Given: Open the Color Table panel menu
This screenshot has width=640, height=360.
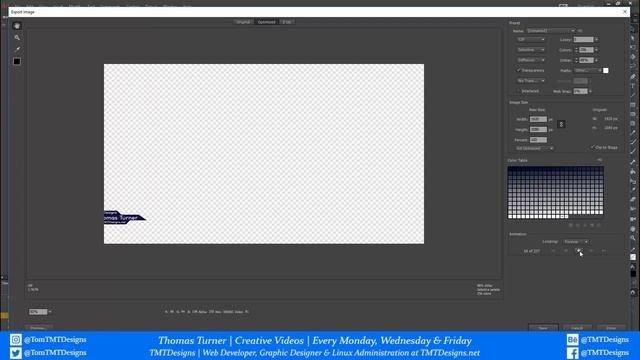Looking at the screenshot, I should point(600,160).
